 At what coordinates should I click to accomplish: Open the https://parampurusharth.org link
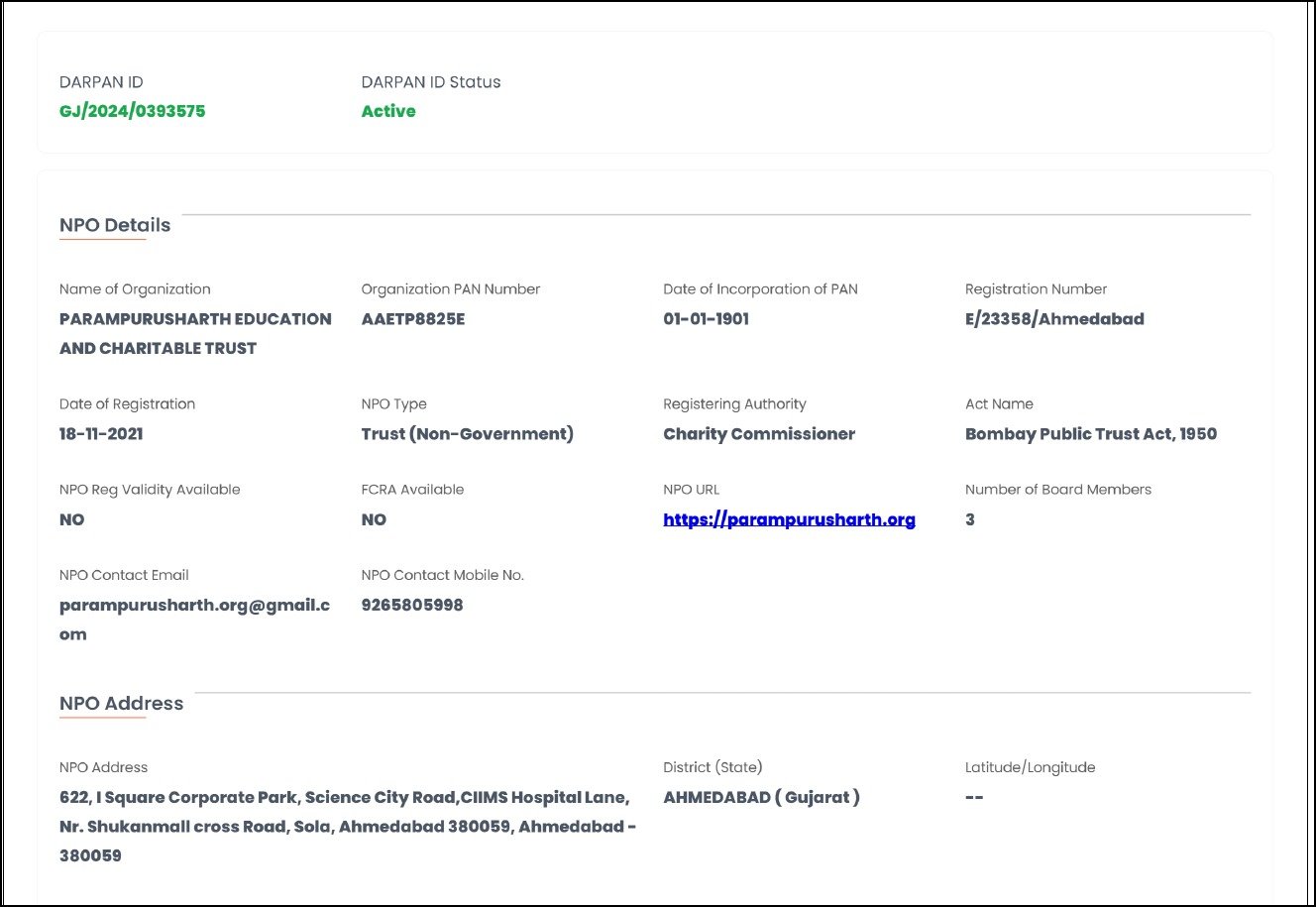[x=789, y=519]
